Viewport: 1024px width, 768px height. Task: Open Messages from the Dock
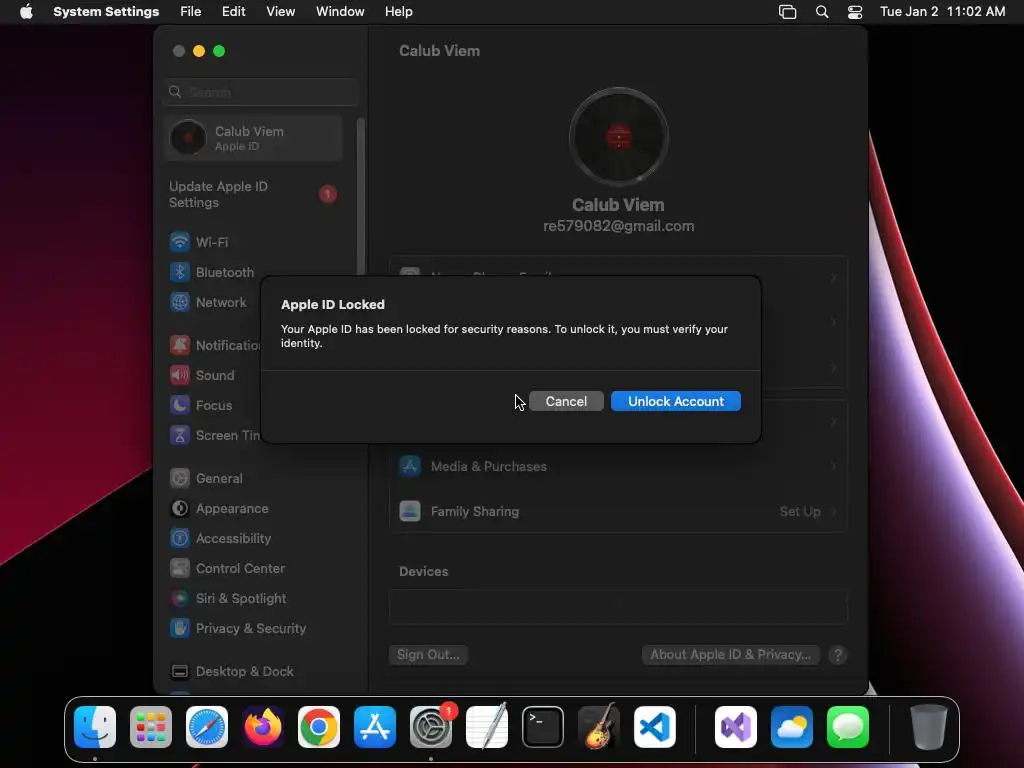click(848, 727)
